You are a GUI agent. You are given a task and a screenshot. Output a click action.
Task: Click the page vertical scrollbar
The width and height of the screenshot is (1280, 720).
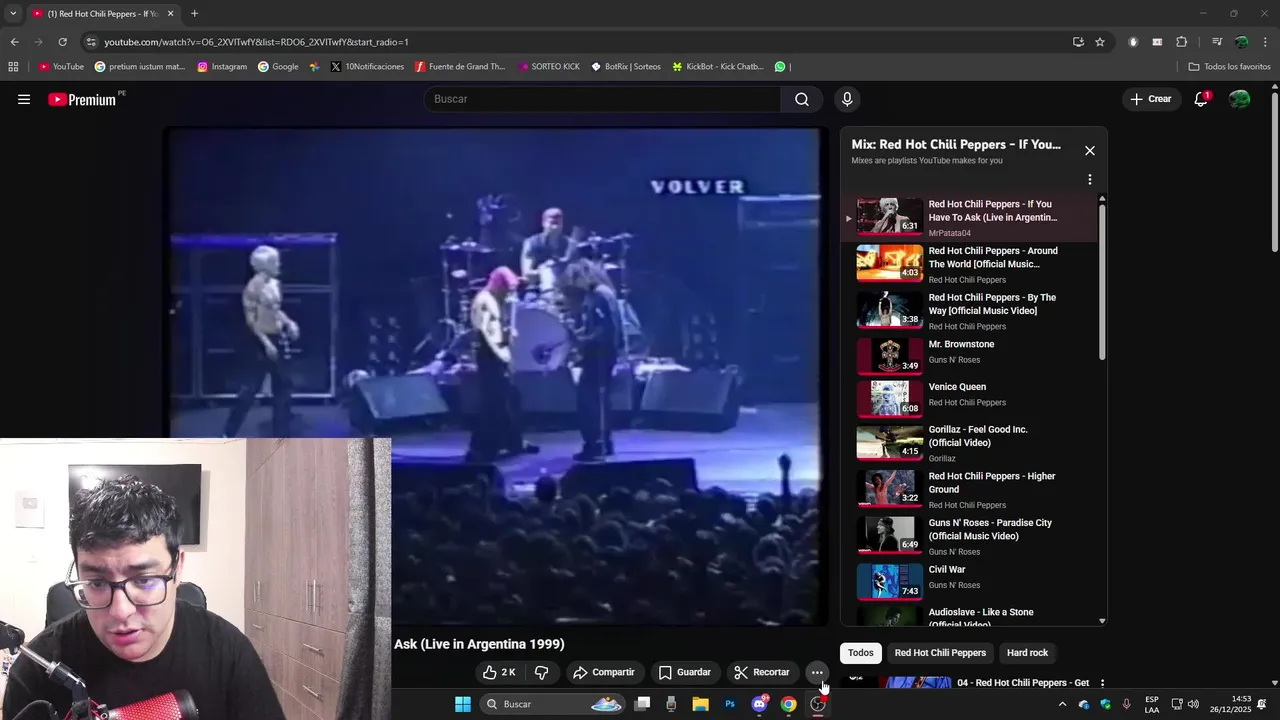click(1274, 170)
